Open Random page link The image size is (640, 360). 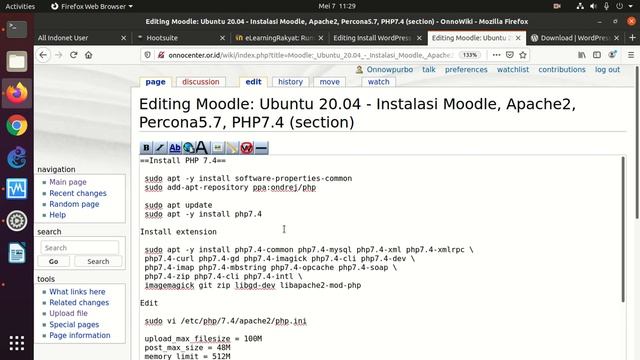click(74, 204)
